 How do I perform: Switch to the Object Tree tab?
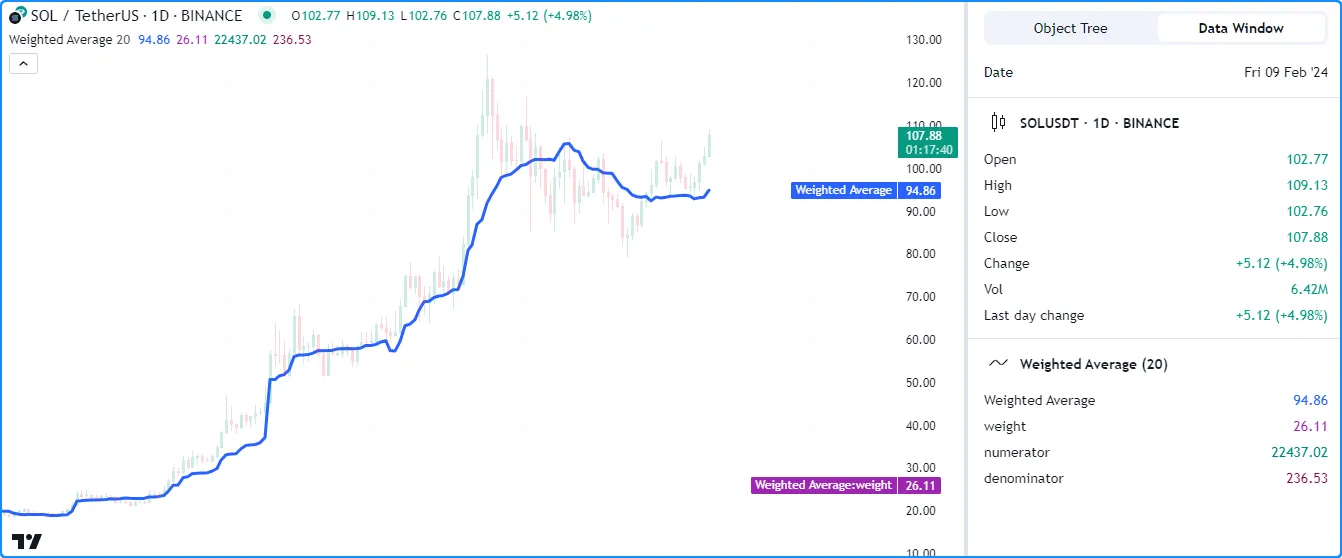[1071, 28]
